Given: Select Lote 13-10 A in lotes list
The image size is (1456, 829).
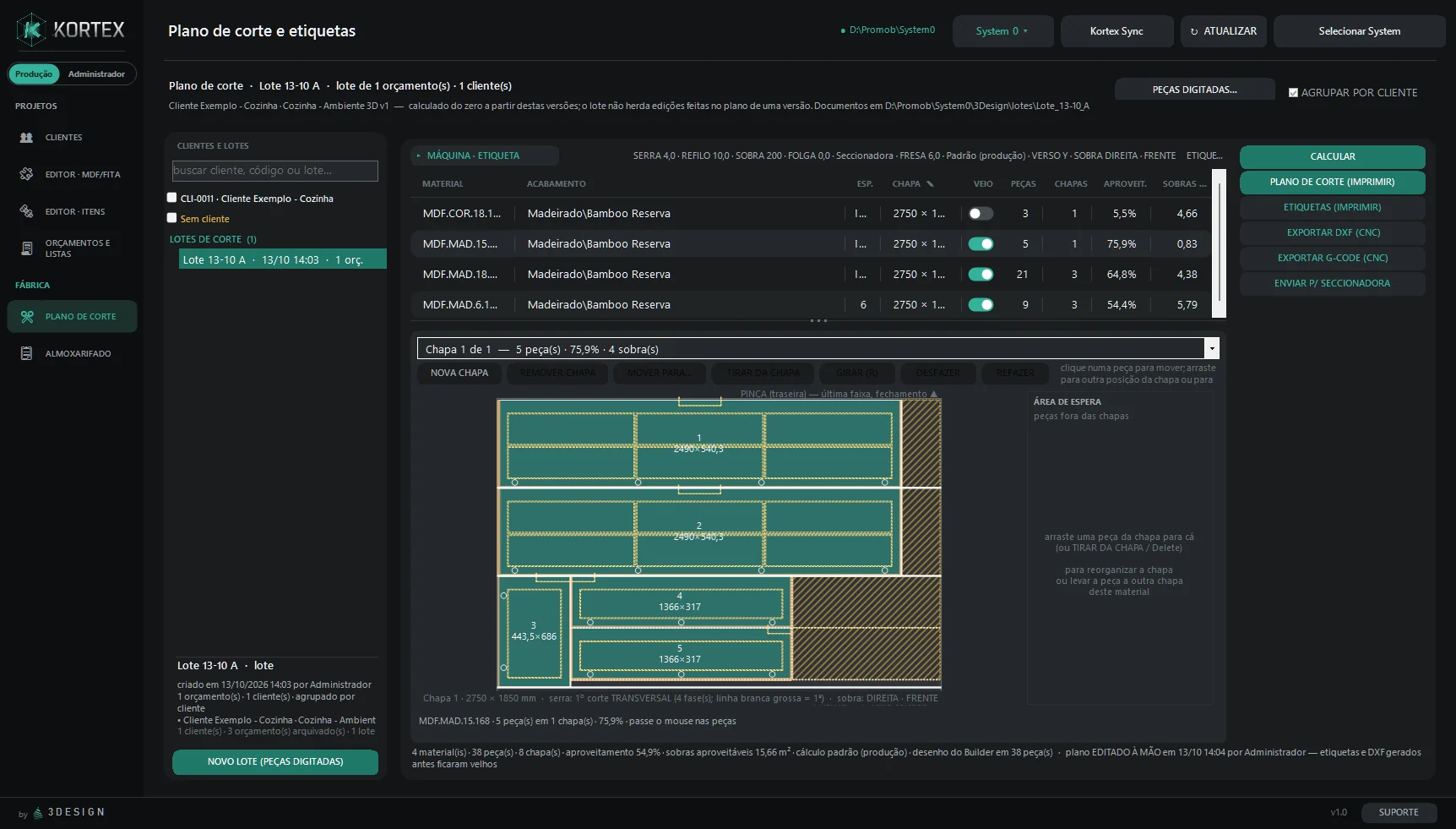Looking at the screenshot, I should (282, 259).
